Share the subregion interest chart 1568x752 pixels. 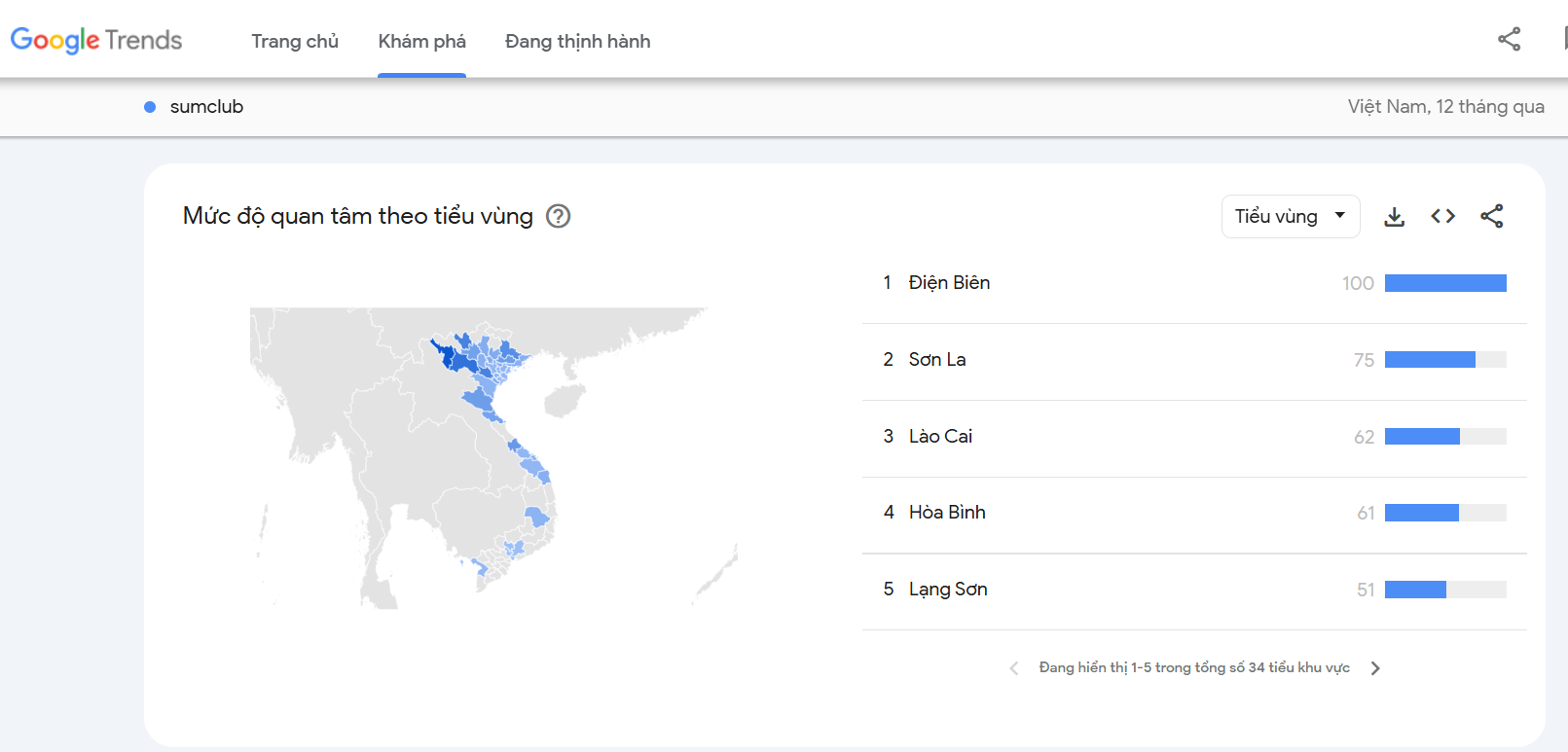tap(1492, 216)
